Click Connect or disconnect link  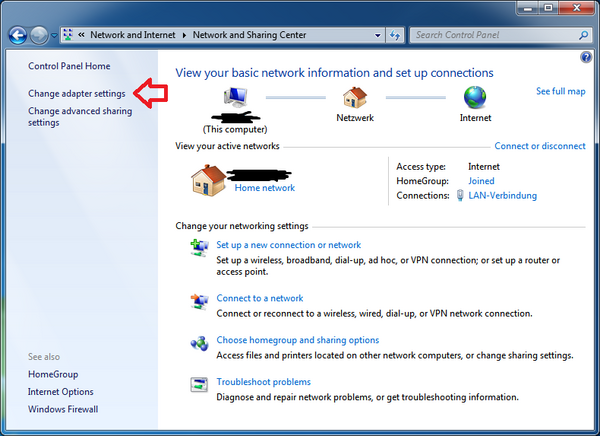tap(540, 146)
